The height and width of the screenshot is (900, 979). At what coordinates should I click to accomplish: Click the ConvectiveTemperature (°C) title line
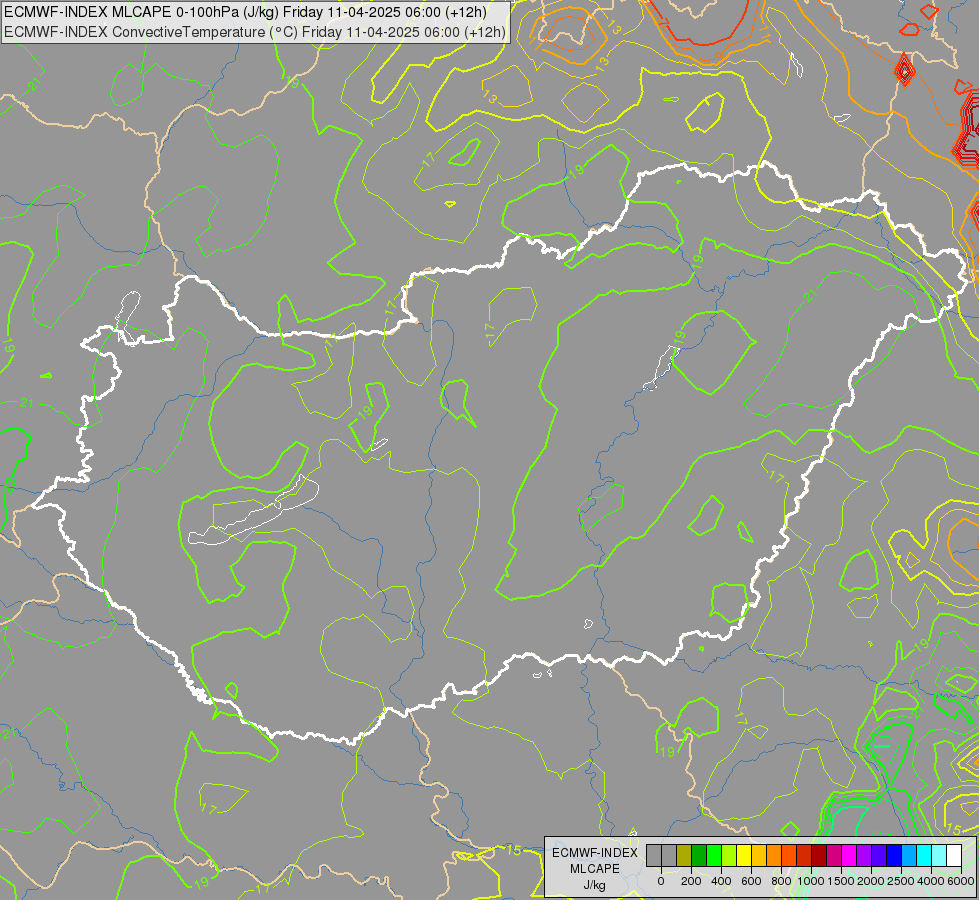[255, 32]
